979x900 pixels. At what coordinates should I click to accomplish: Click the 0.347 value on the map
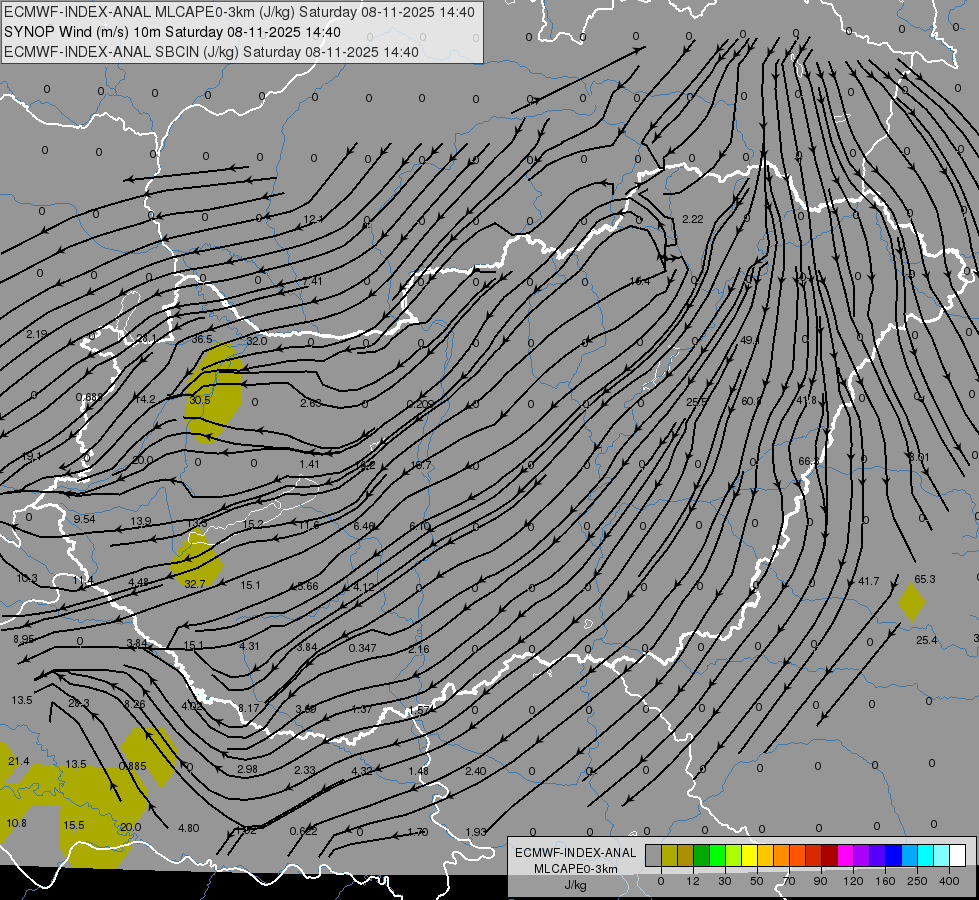pyautogui.click(x=362, y=648)
